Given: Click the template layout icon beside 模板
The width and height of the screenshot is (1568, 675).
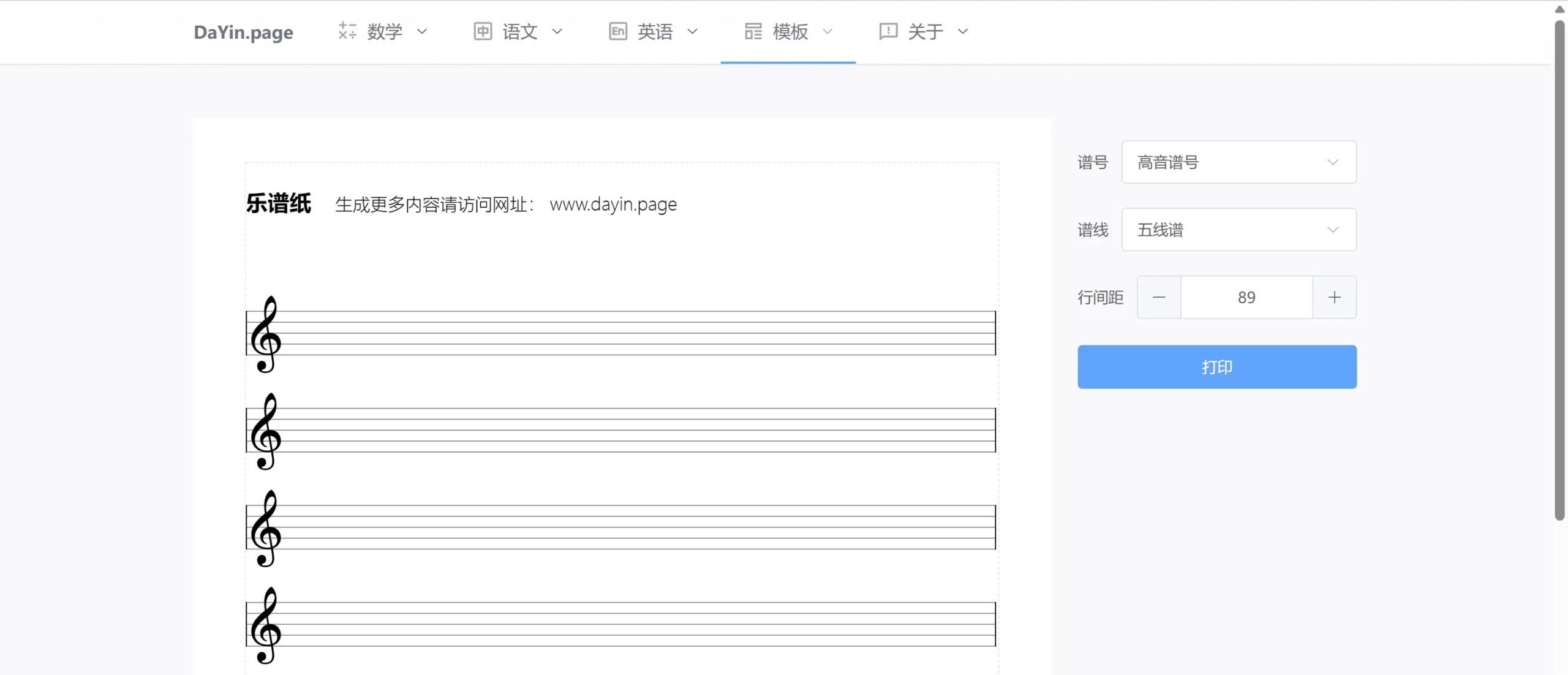Looking at the screenshot, I should 753,31.
